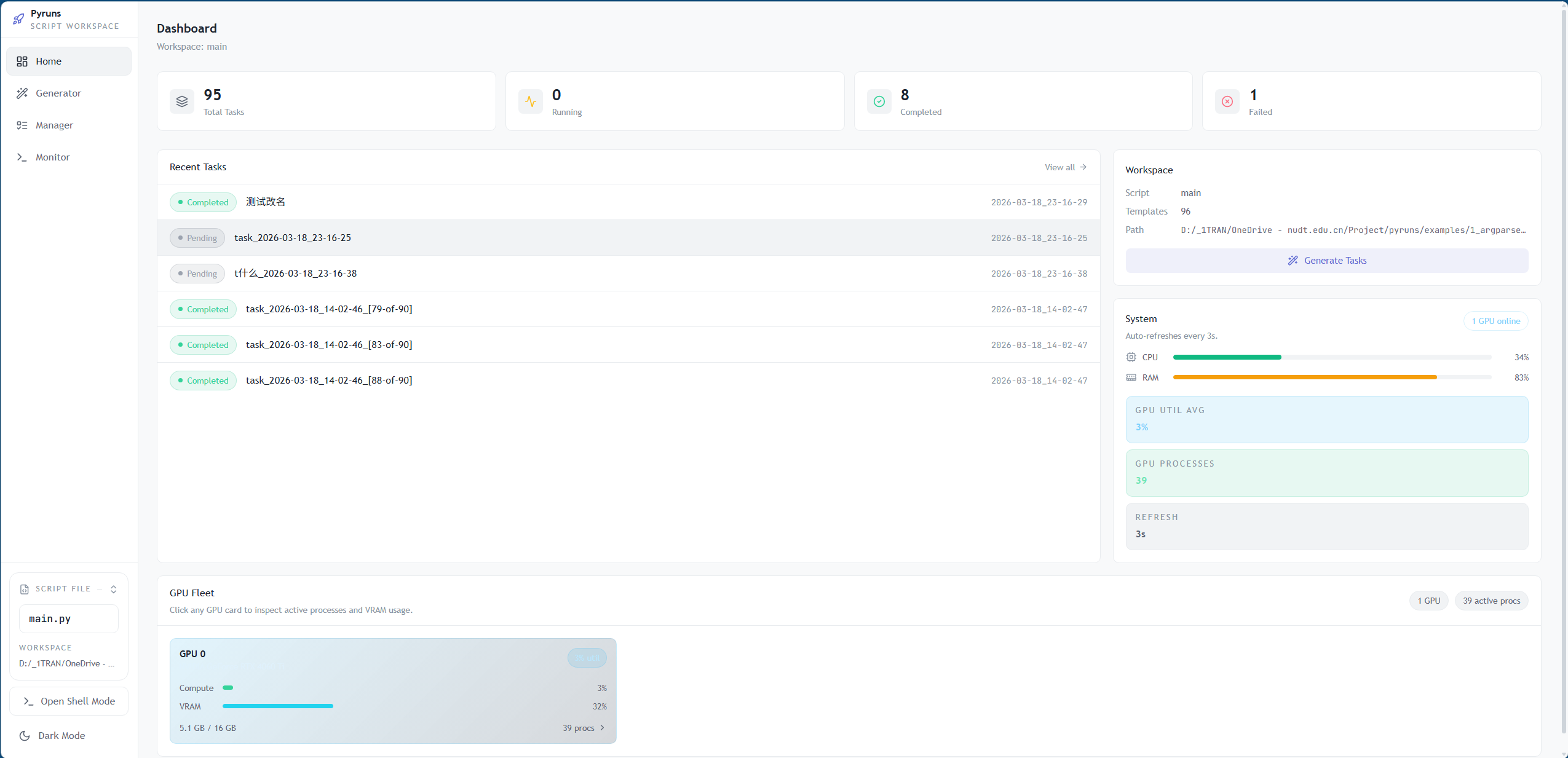Click the Pyruns rocket logo icon
1568x758 pixels.
[x=18, y=19]
